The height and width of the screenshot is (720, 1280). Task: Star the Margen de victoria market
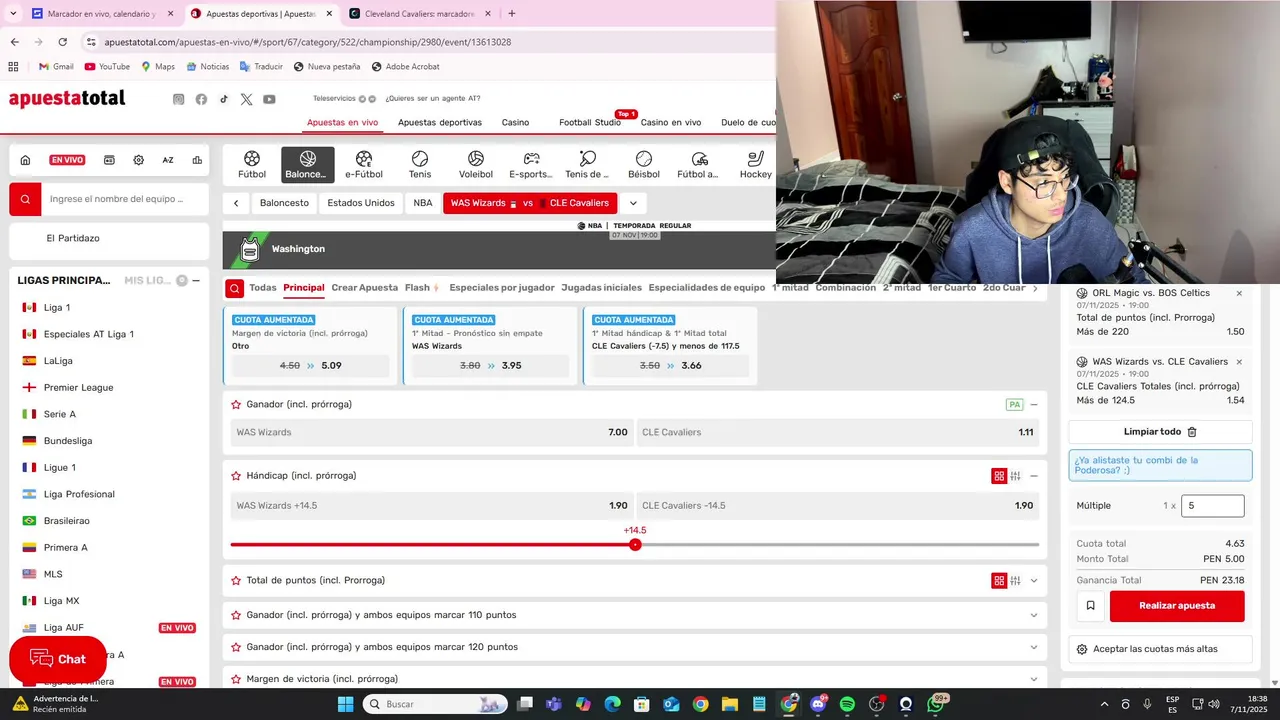pos(236,679)
